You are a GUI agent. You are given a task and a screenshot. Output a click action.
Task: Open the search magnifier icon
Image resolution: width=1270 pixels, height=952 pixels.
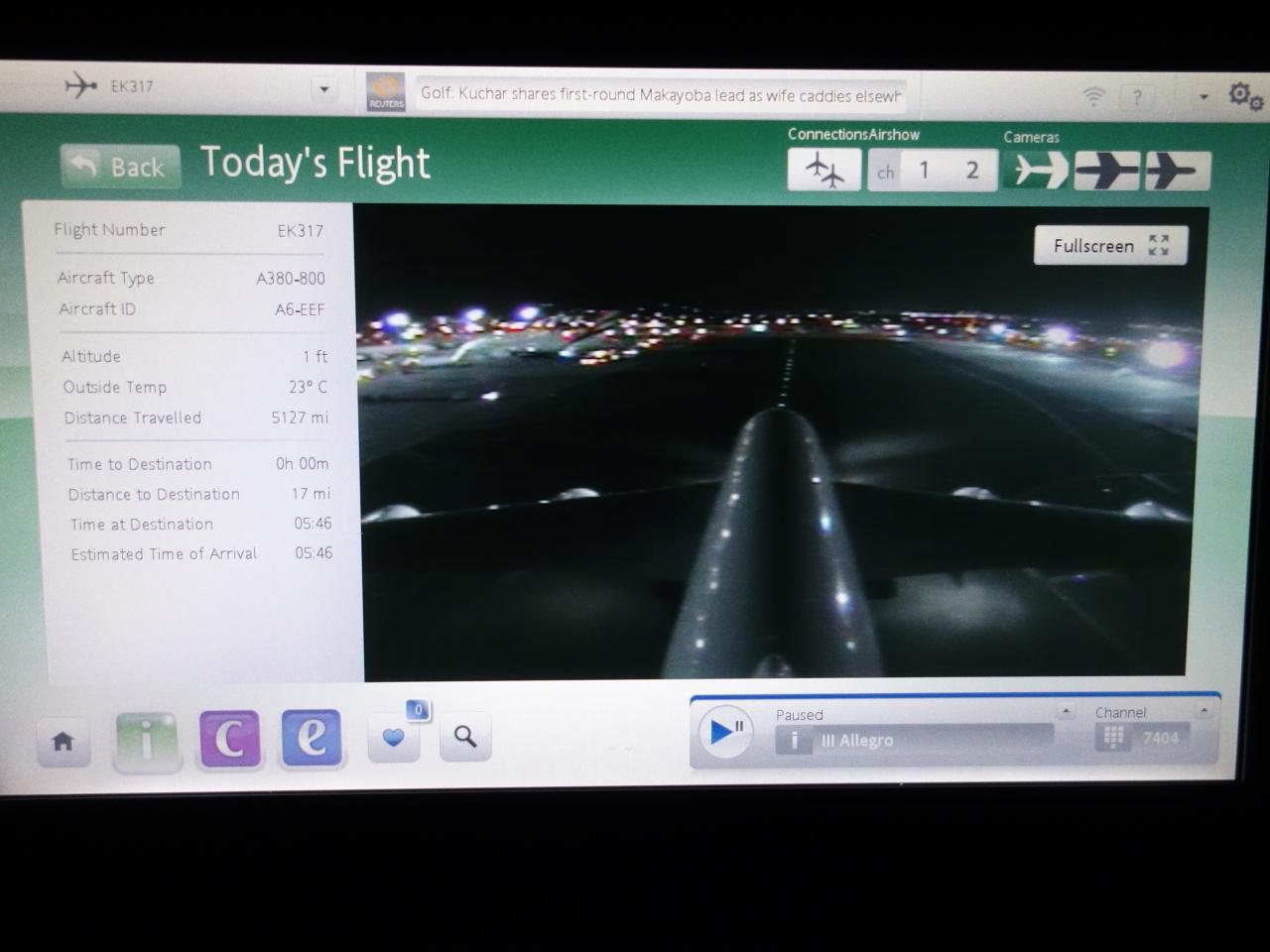pyautogui.click(x=465, y=737)
